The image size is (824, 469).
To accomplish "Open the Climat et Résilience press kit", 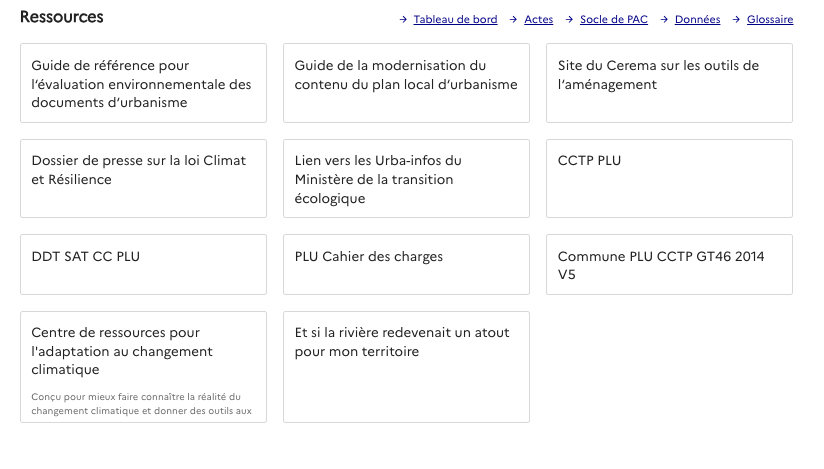I will pos(143,178).
